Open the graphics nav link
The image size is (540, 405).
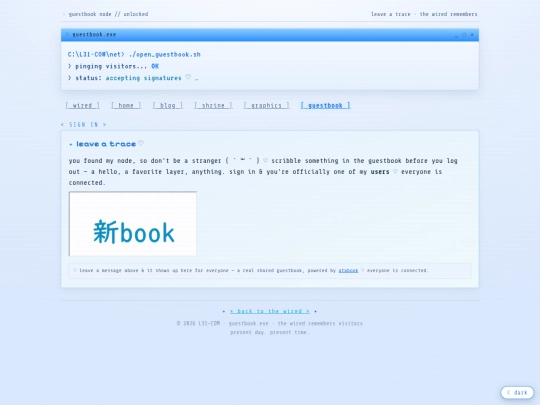267,105
